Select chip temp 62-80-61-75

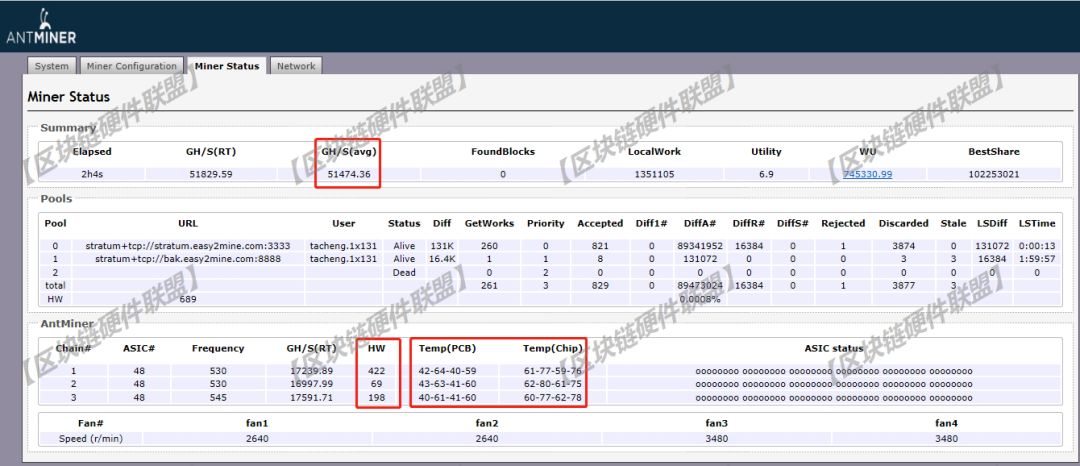[x=552, y=384]
